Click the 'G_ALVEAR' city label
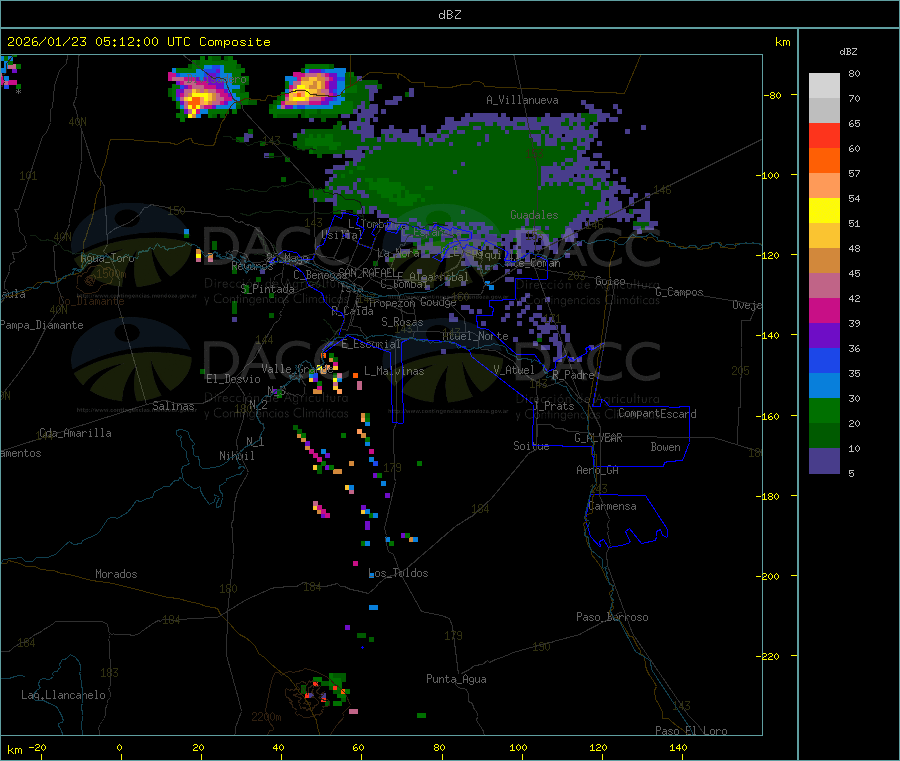Viewport: 900px width, 761px height. click(x=598, y=438)
